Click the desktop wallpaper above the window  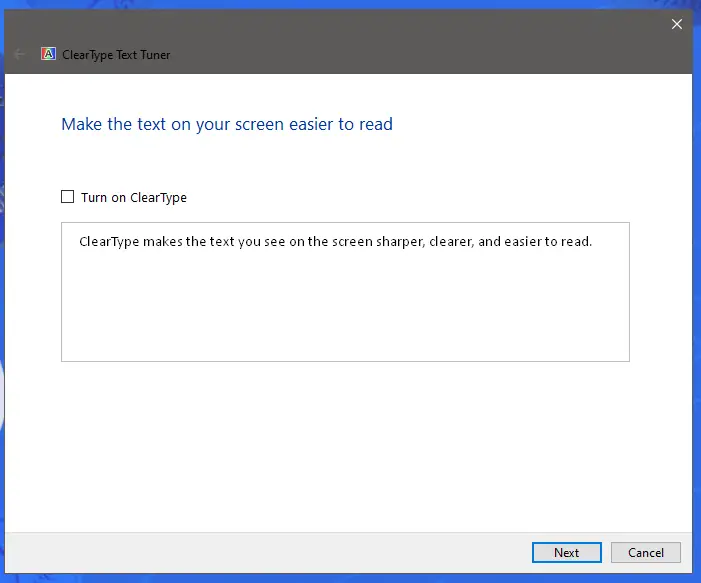[350, 4]
